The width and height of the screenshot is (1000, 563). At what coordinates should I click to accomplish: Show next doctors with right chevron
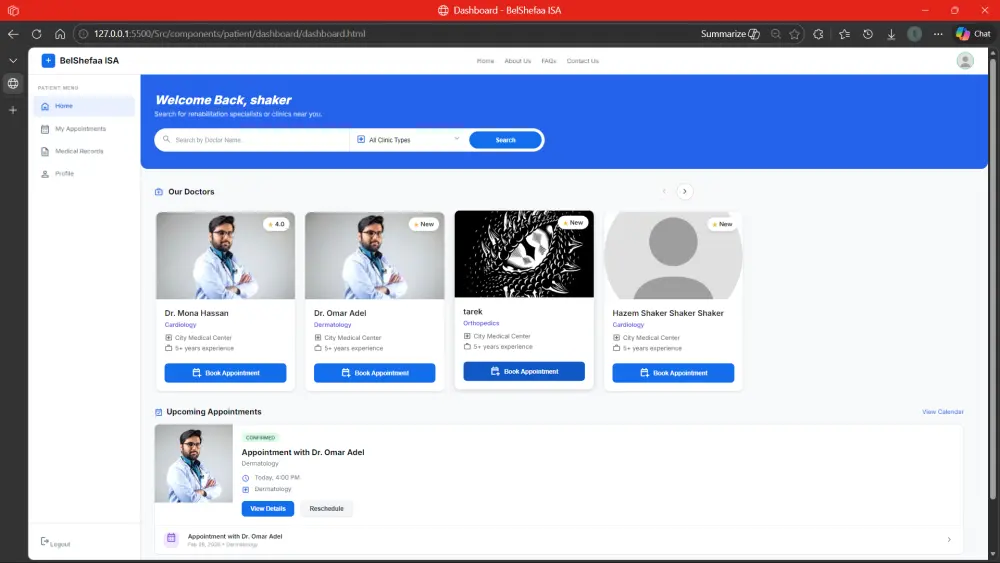(684, 191)
